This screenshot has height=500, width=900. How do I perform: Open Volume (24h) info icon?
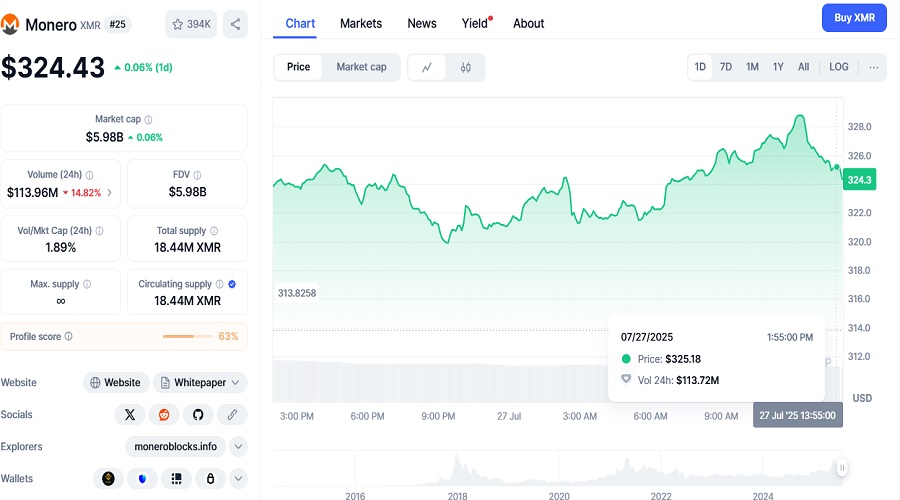(90, 175)
